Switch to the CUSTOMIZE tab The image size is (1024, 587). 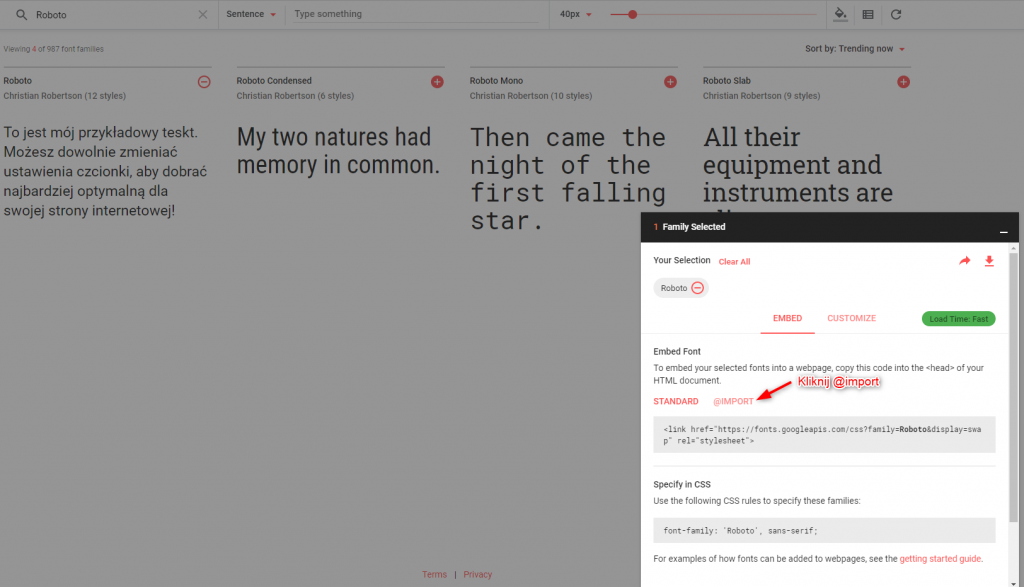pos(851,318)
